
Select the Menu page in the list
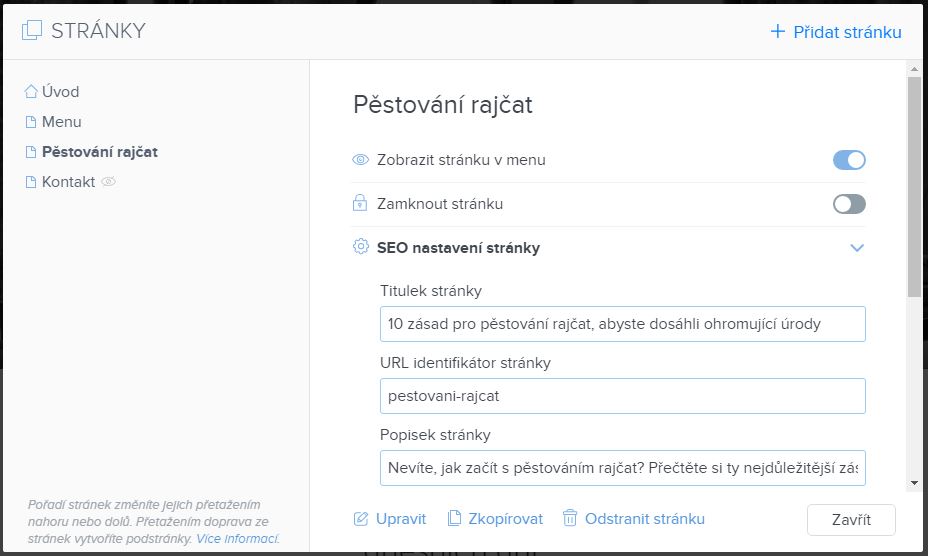point(62,122)
